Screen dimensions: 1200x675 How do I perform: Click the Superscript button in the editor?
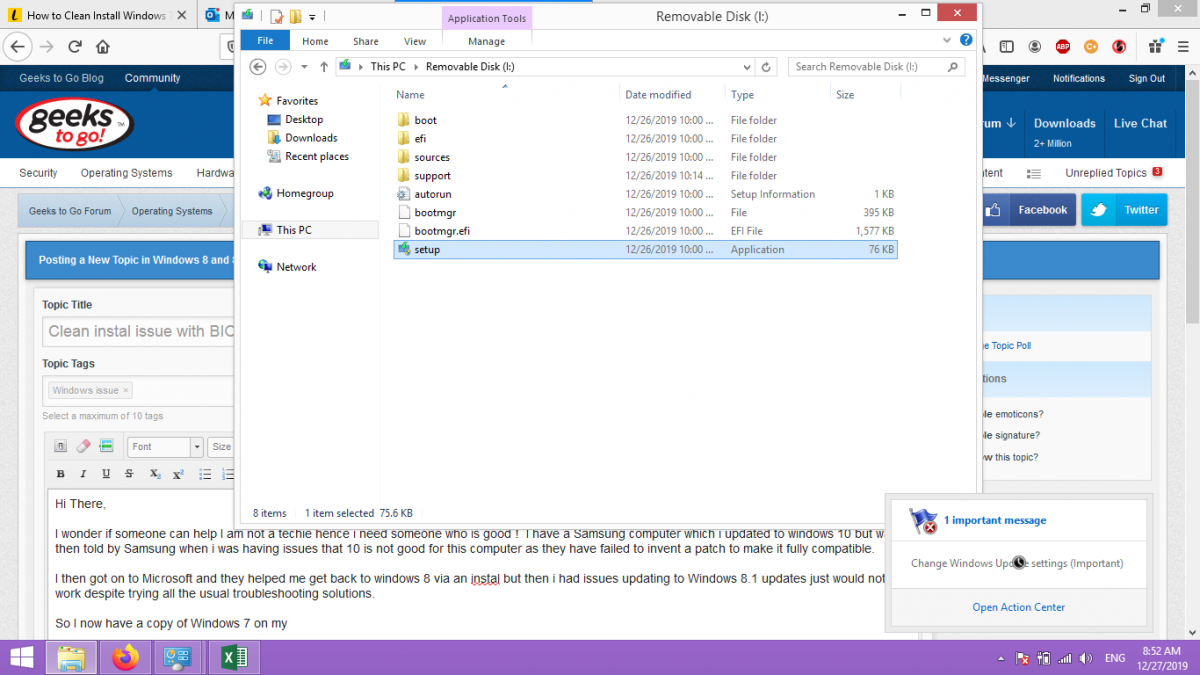tap(178, 474)
